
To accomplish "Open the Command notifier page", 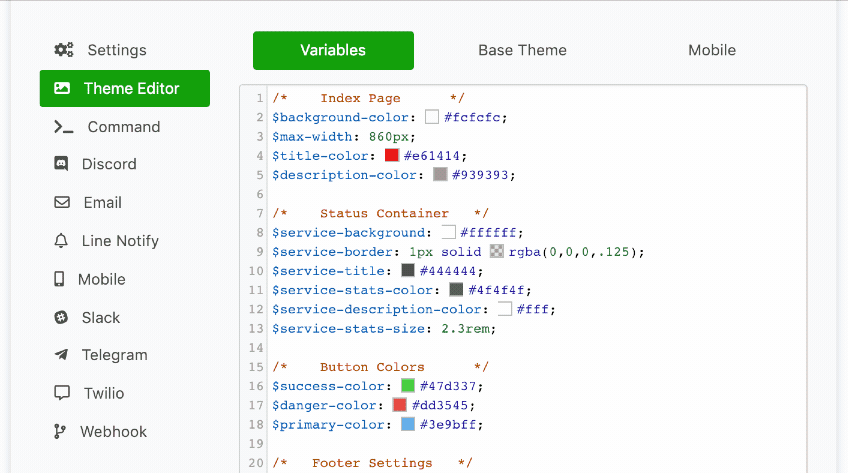I will click(x=124, y=126).
